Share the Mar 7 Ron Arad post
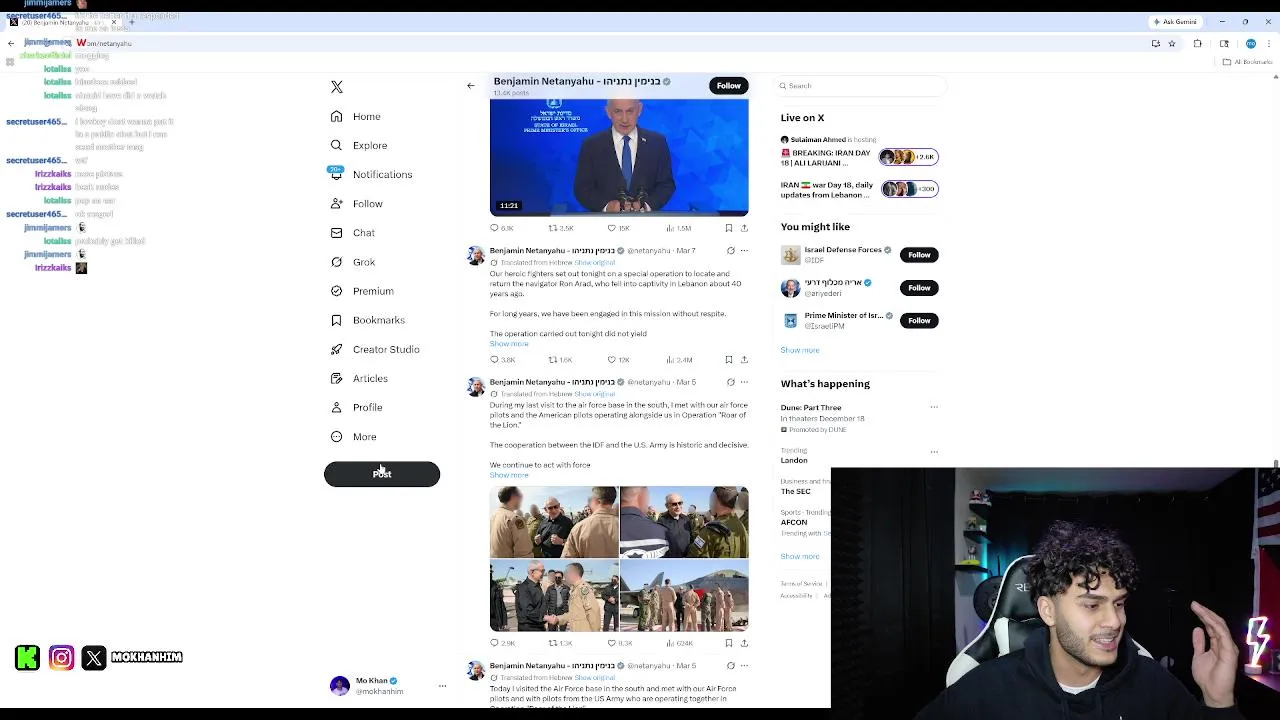The width and height of the screenshot is (1280, 720). 744,360
